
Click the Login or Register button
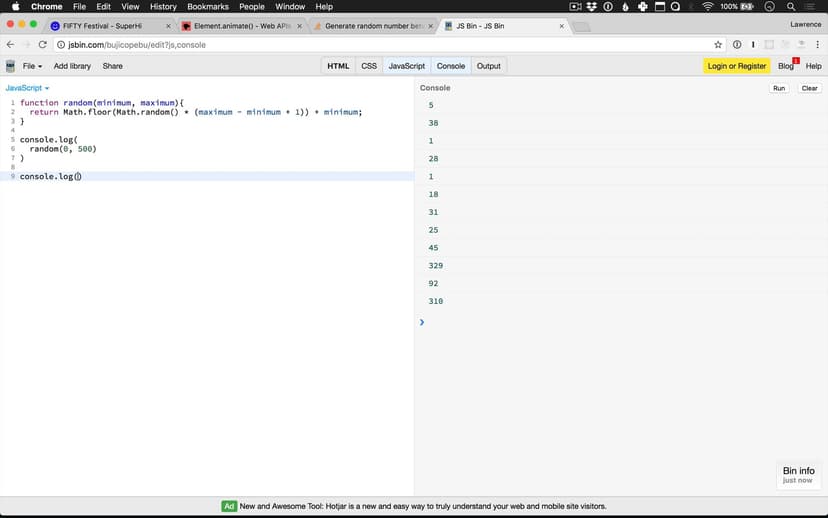pos(736,66)
